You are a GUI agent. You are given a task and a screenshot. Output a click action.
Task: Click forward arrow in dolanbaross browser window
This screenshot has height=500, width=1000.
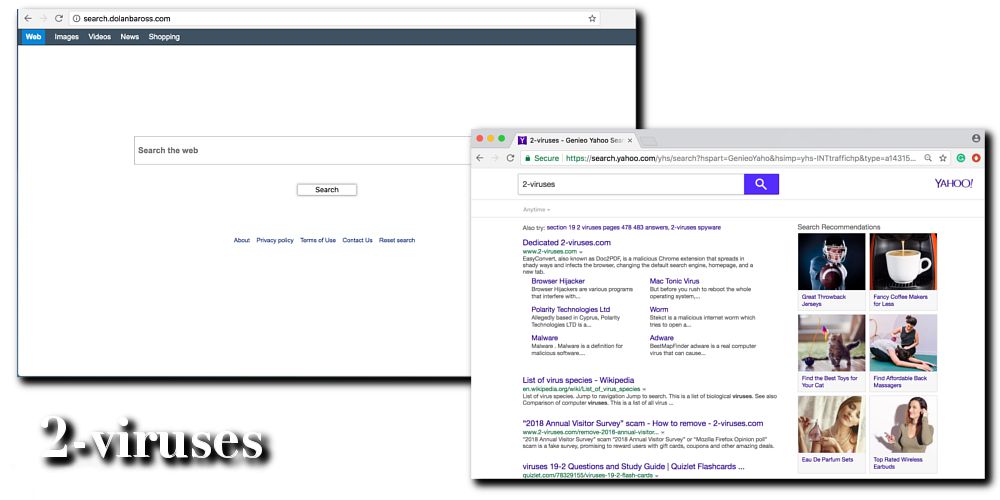43,18
